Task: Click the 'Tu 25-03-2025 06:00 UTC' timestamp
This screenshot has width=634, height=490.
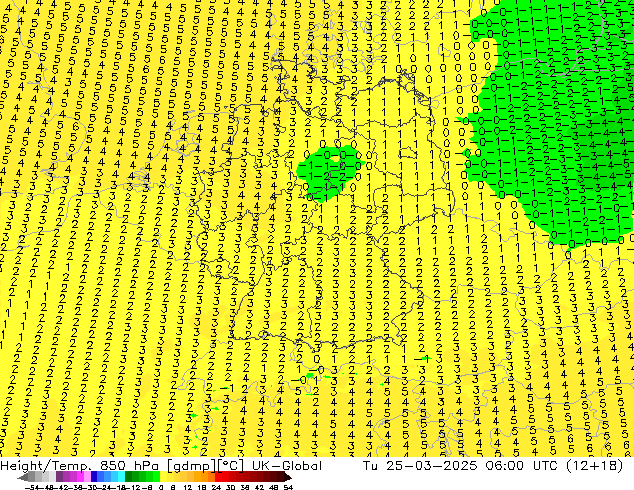Action: (x=461, y=466)
